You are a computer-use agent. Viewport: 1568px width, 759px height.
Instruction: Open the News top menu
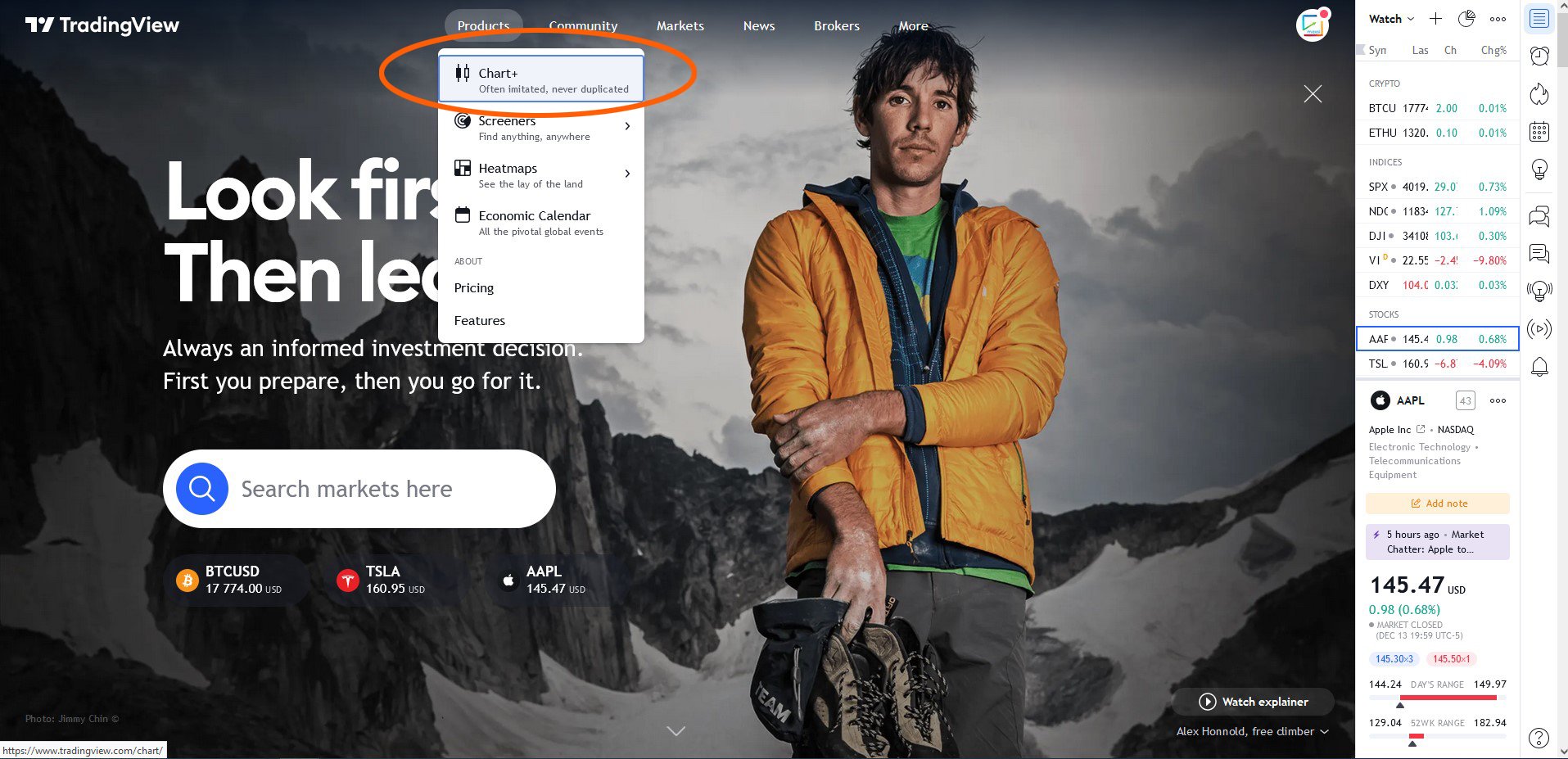point(759,25)
